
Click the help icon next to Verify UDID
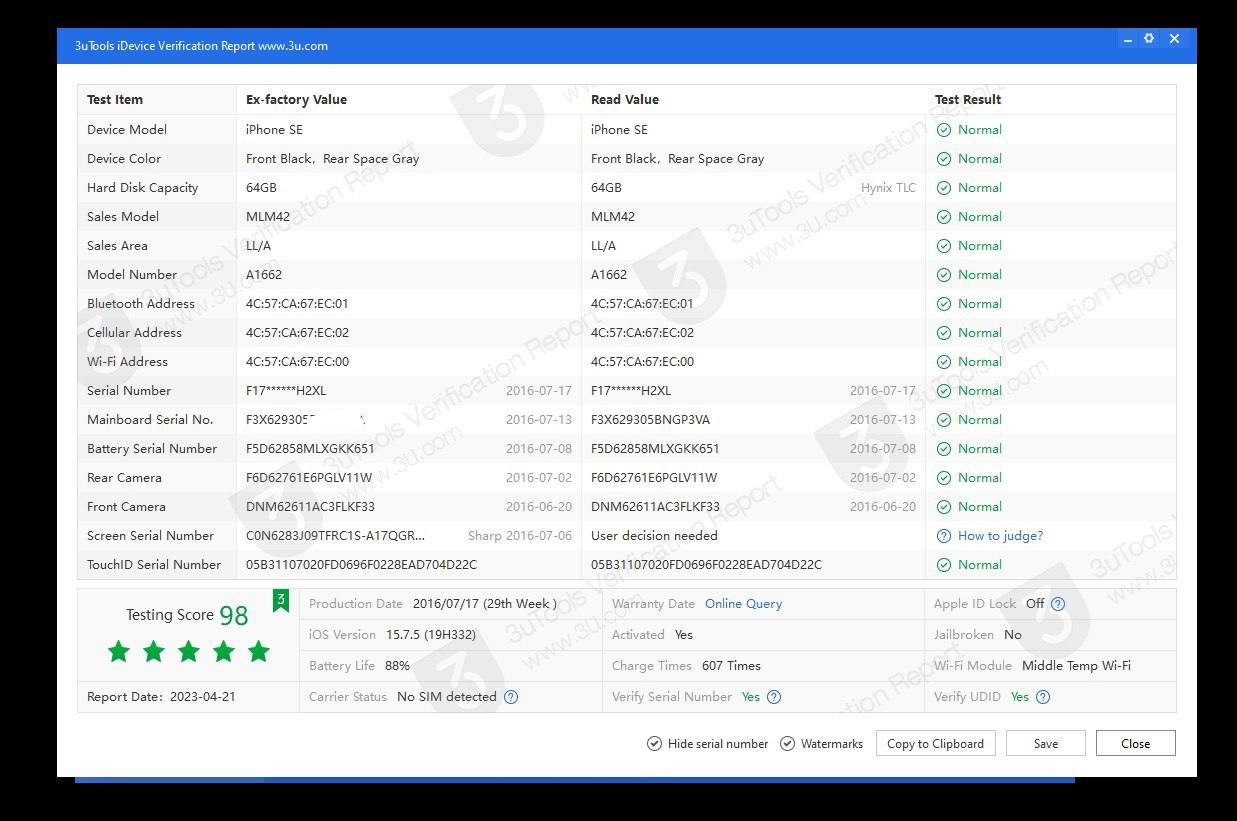(1043, 697)
